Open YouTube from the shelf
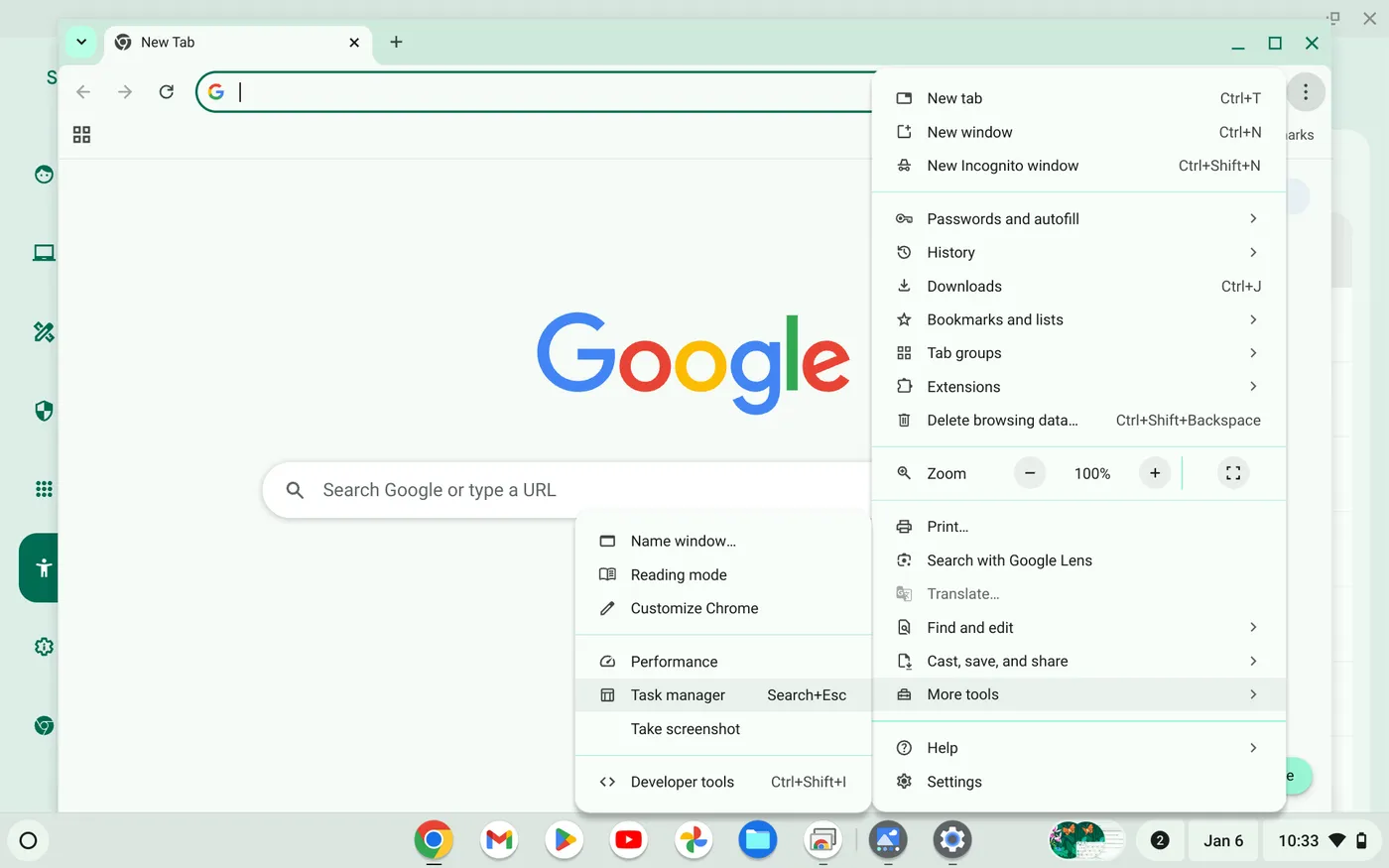The height and width of the screenshot is (868, 1389). coord(628,840)
